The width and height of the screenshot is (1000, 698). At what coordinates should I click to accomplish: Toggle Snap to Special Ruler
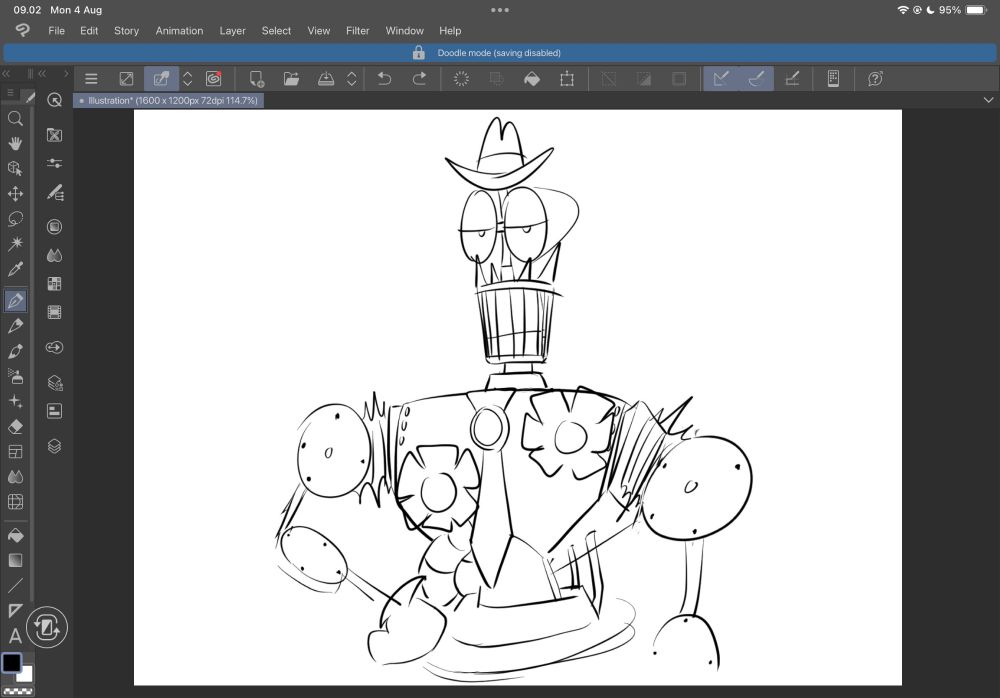coord(756,78)
